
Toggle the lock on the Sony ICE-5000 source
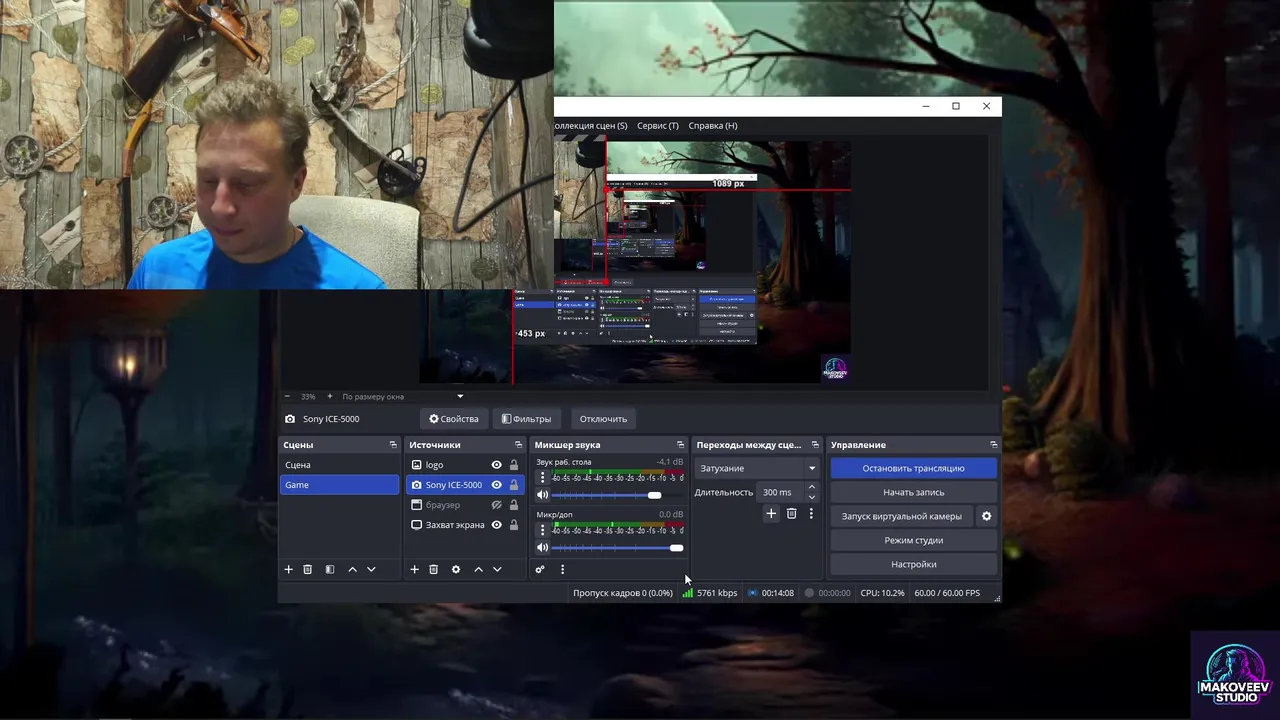tap(514, 485)
